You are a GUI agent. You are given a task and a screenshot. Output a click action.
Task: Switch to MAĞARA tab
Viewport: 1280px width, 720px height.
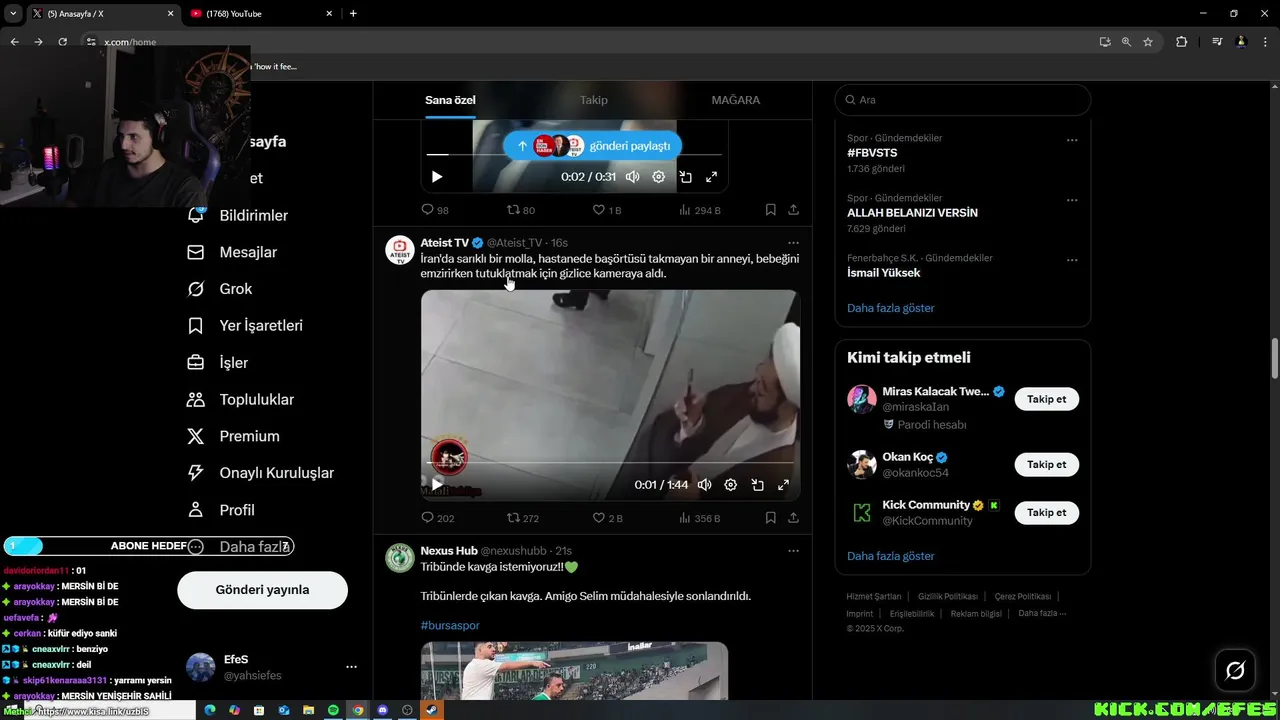tap(736, 100)
